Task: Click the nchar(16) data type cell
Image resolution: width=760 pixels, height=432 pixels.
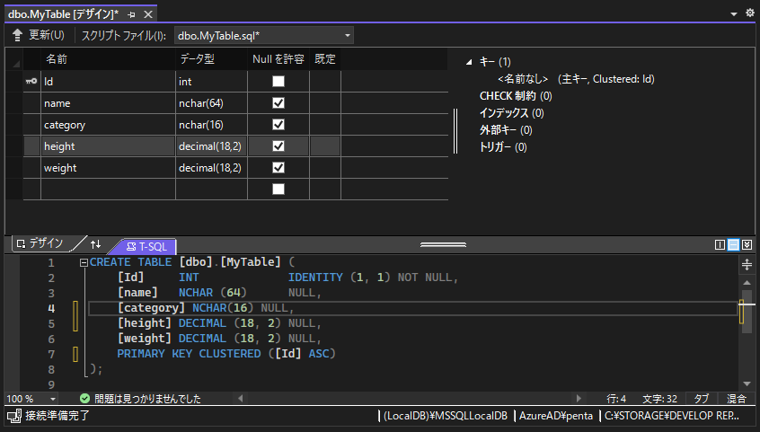Action: [211, 125]
